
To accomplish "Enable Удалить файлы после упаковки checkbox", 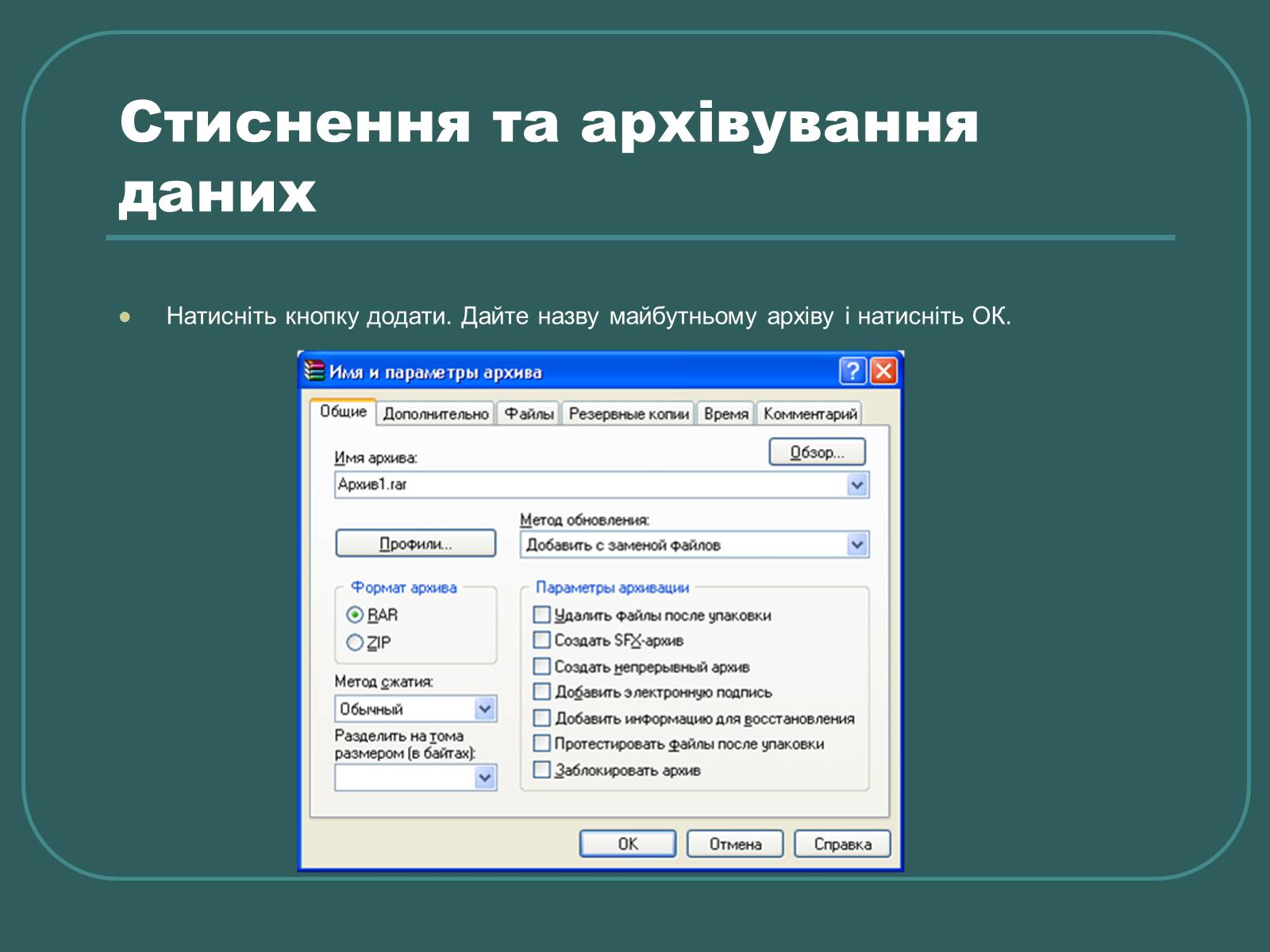I will pyautogui.click(x=541, y=615).
